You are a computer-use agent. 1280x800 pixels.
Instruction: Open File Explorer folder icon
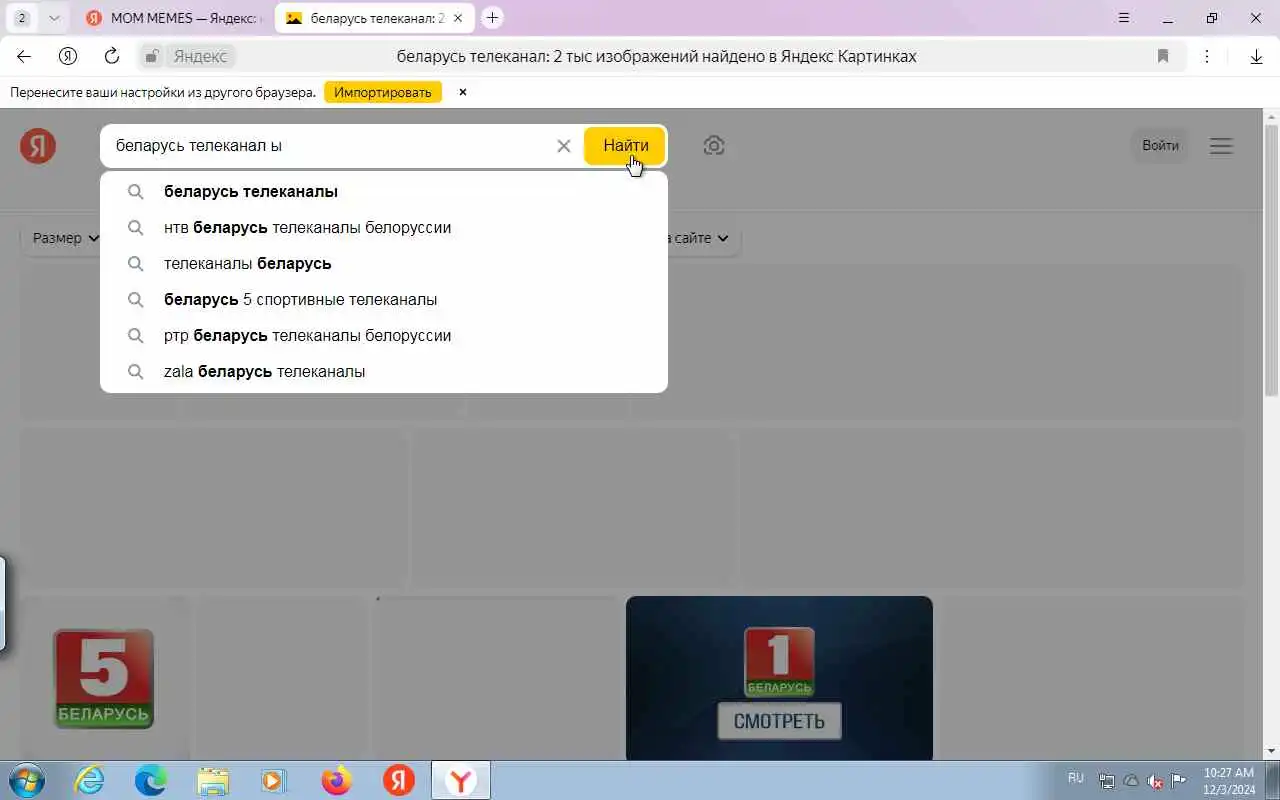click(x=213, y=781)
